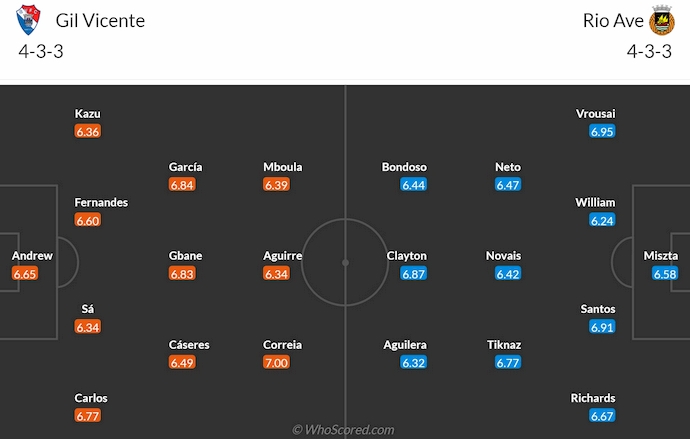Open player Clayton's name

tap(407, 255)
